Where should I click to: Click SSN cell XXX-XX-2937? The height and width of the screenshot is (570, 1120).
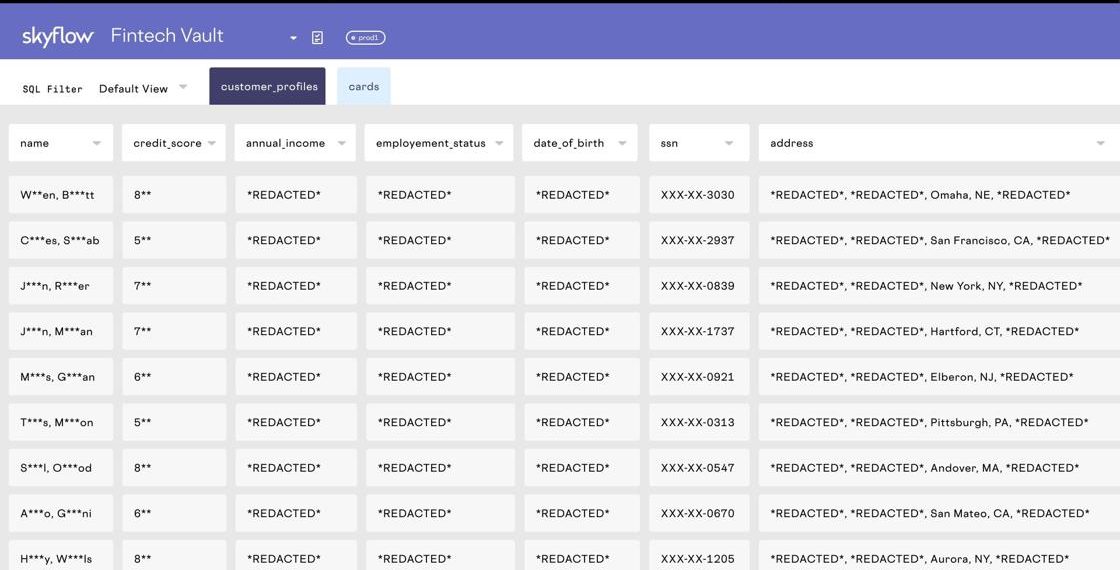[x=699, y=240]
